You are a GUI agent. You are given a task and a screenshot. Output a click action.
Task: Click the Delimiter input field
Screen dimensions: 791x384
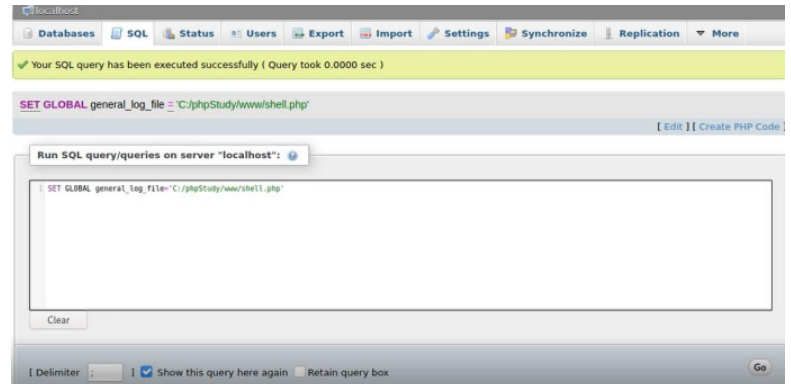click(105, 372)
